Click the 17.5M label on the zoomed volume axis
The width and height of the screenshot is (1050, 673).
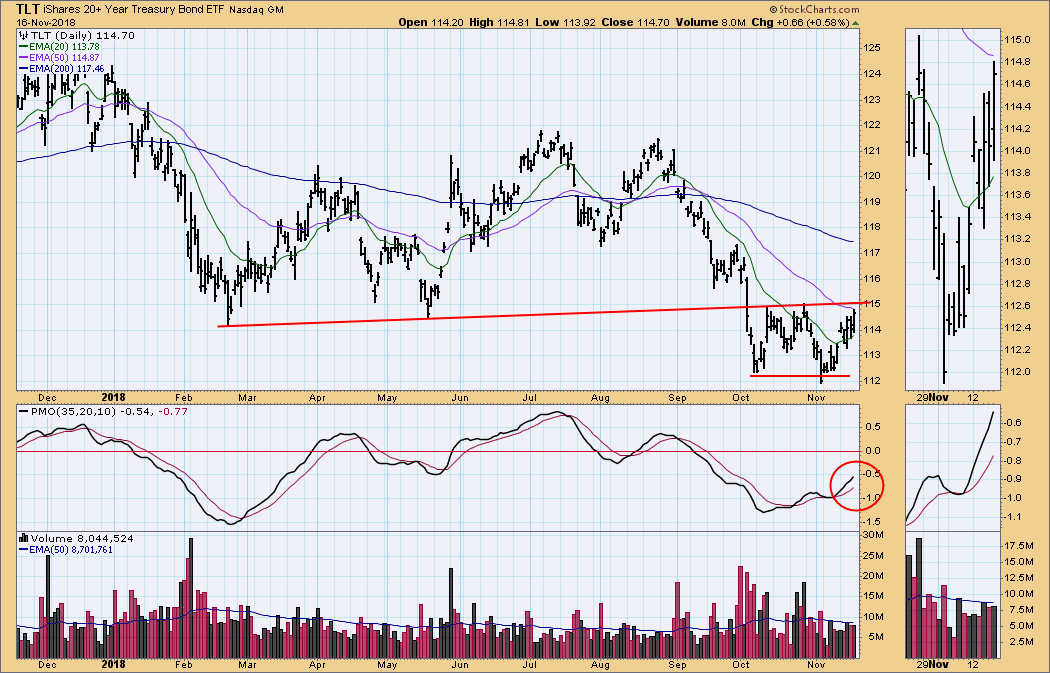(x=1019, y=546)
